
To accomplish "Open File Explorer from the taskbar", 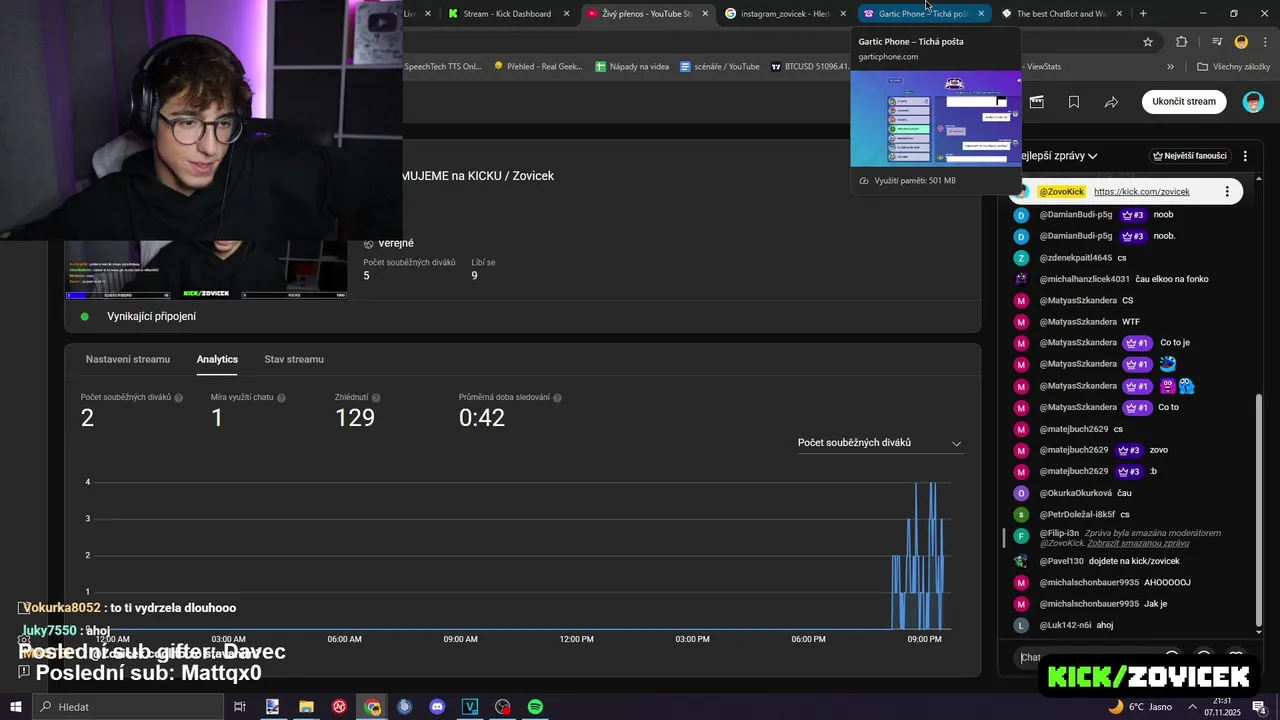I will (x=306, y=707).
